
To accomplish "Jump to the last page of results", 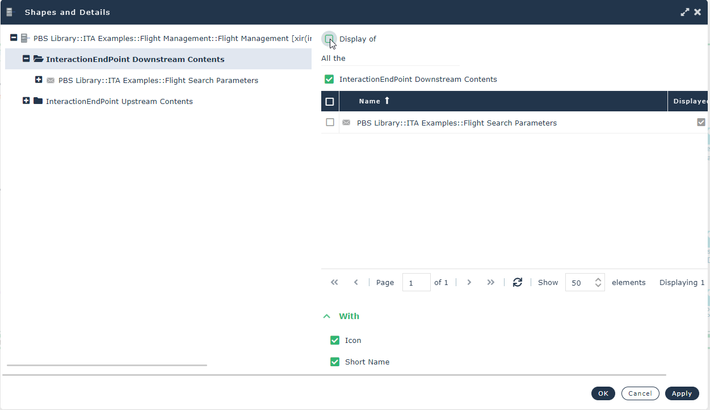I will point(490,283).
